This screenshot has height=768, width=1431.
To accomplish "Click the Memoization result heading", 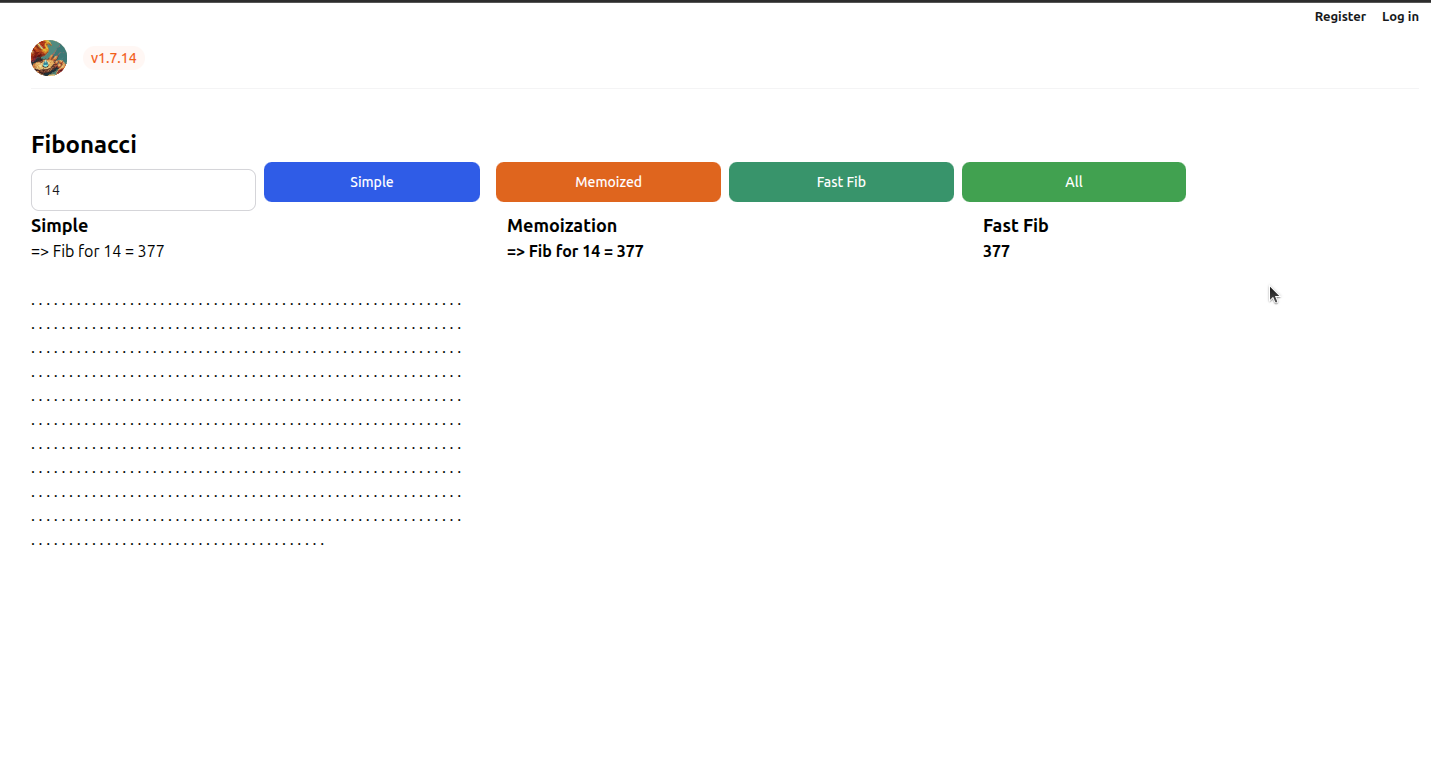I will [x=562, y=226].
